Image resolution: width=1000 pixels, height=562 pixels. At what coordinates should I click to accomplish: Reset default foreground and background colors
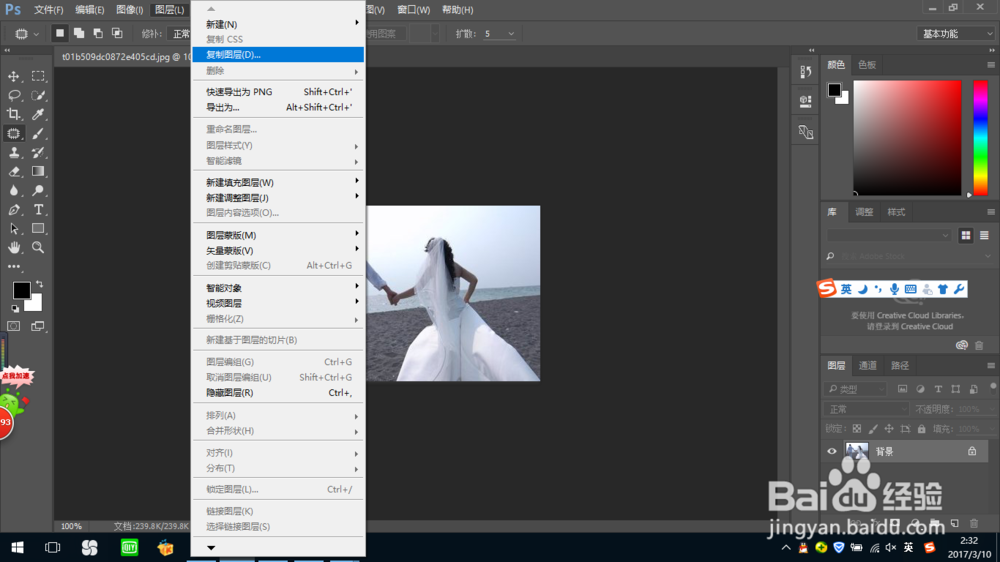coord(15,309)
